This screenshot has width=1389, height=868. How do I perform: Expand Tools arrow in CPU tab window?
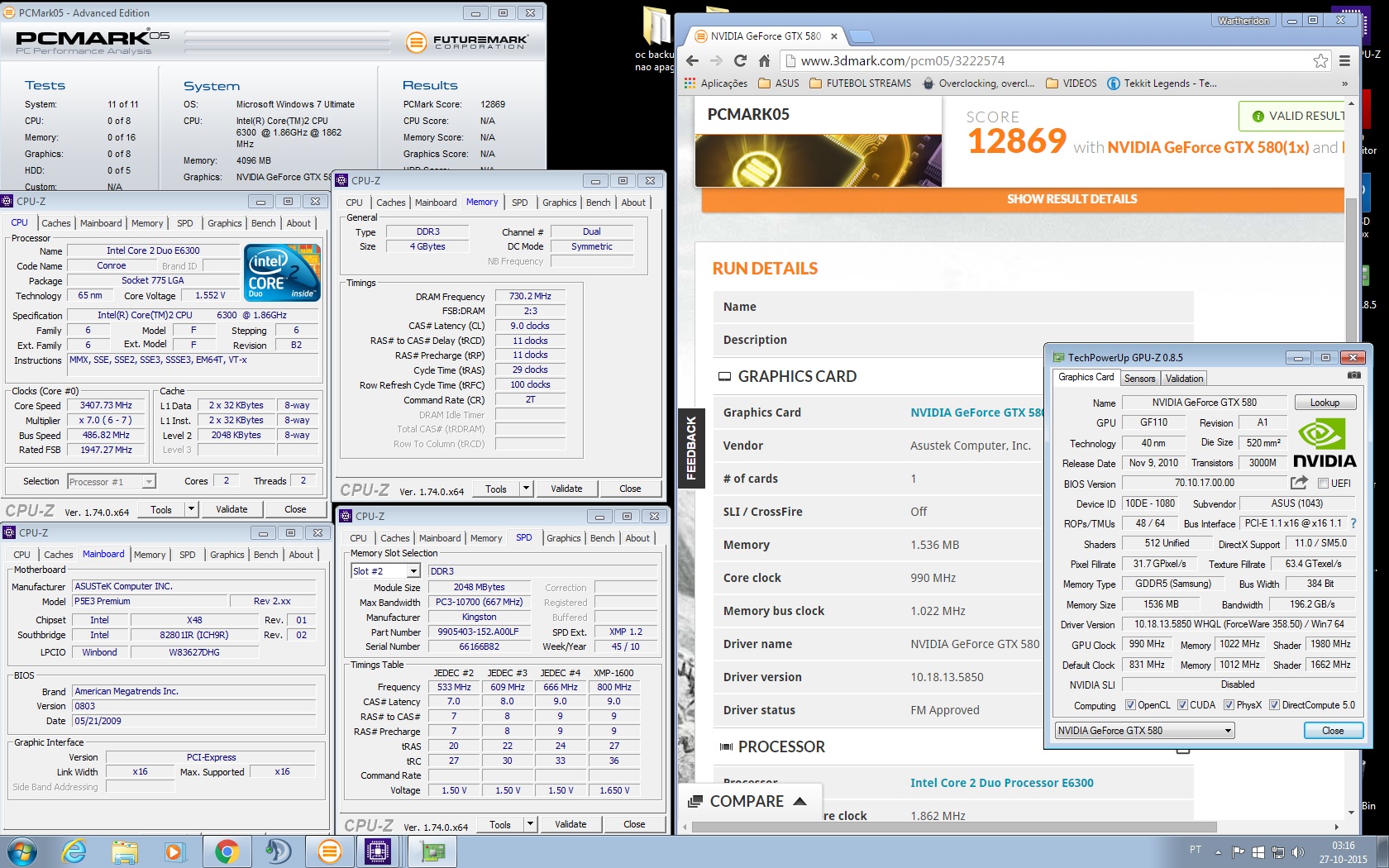[191, 509]
